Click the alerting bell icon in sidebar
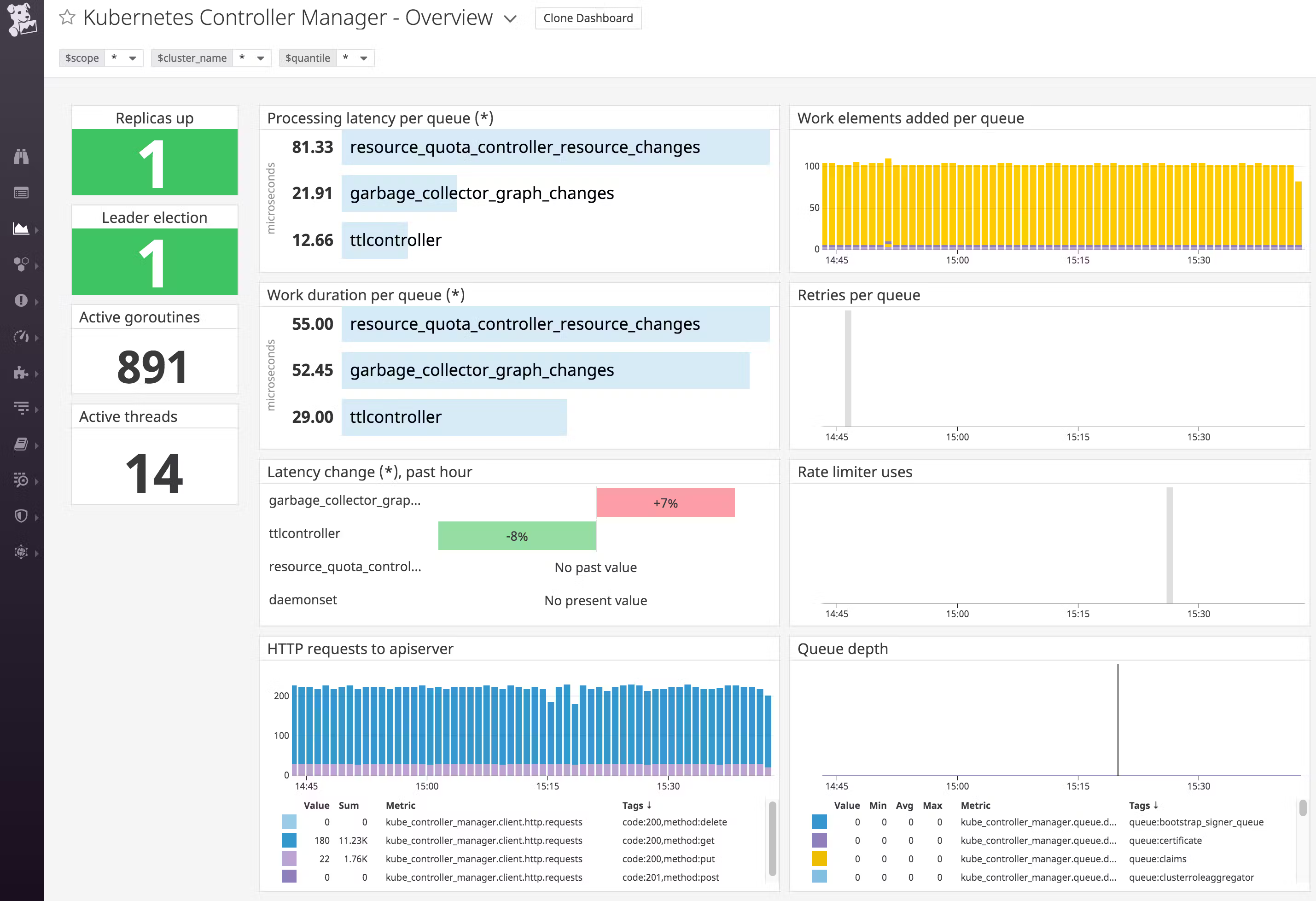Viewport: 1316px width, 901px height. (x=23, y=300)
